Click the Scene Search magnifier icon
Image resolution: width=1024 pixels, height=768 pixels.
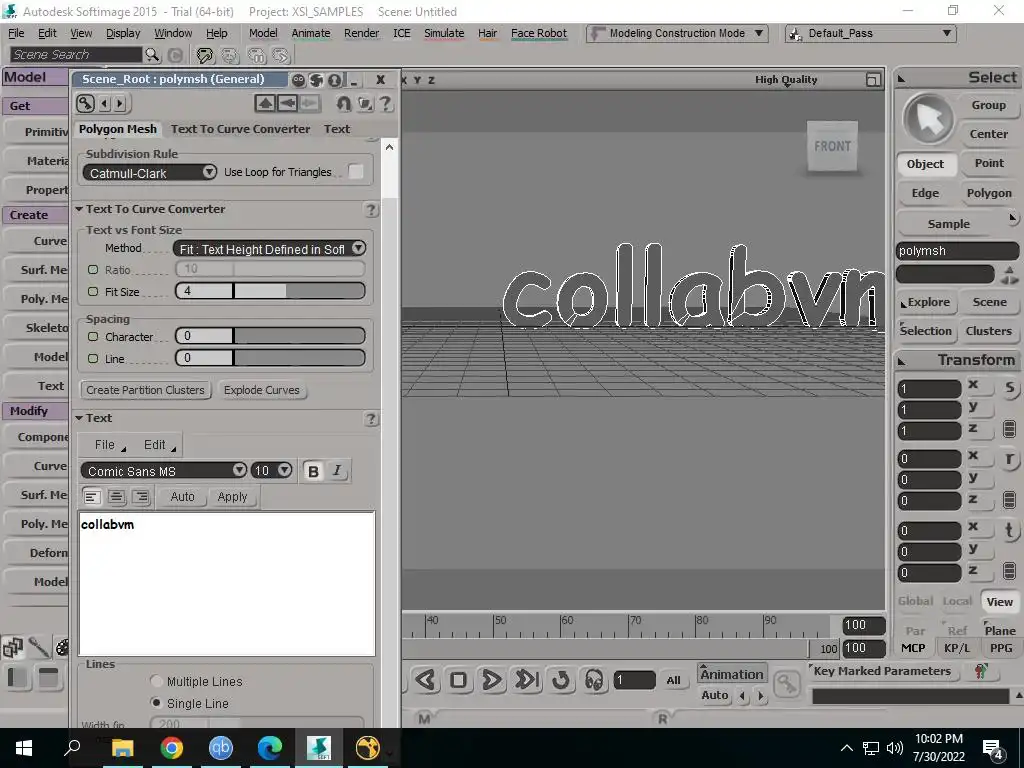[152, 55]
